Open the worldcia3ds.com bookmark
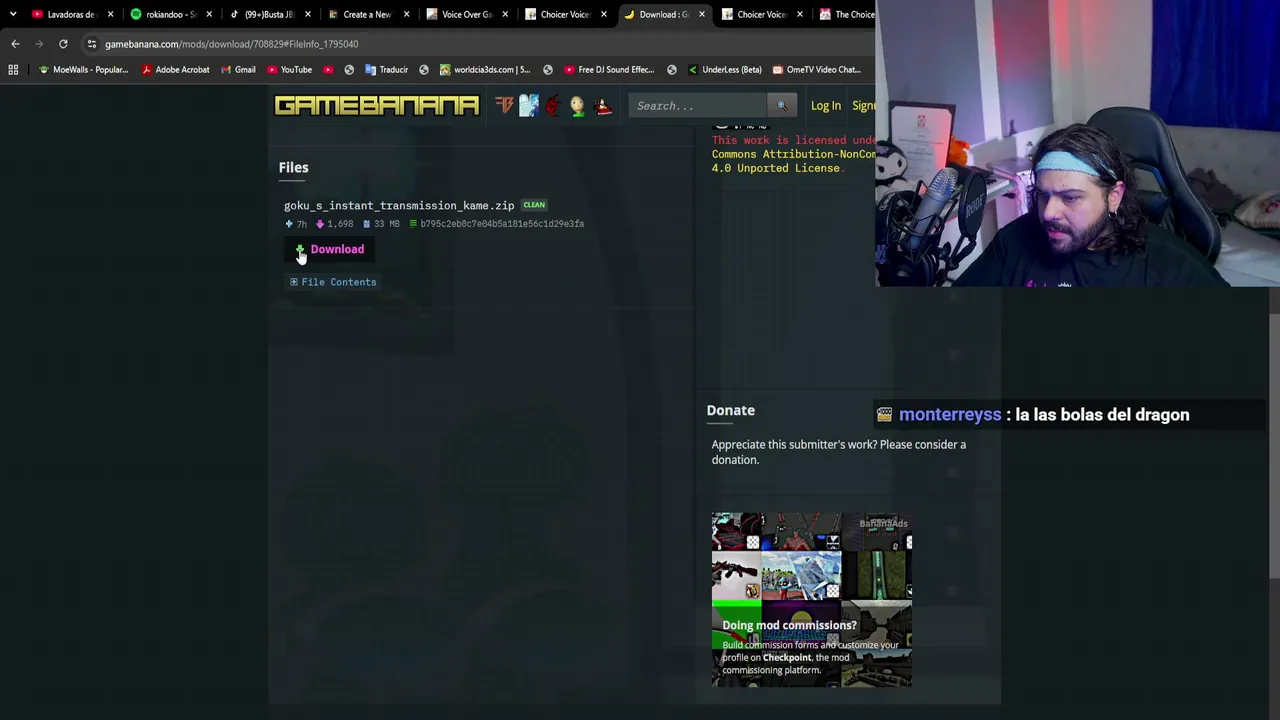 pyautogui.click(x=485, y=70)
